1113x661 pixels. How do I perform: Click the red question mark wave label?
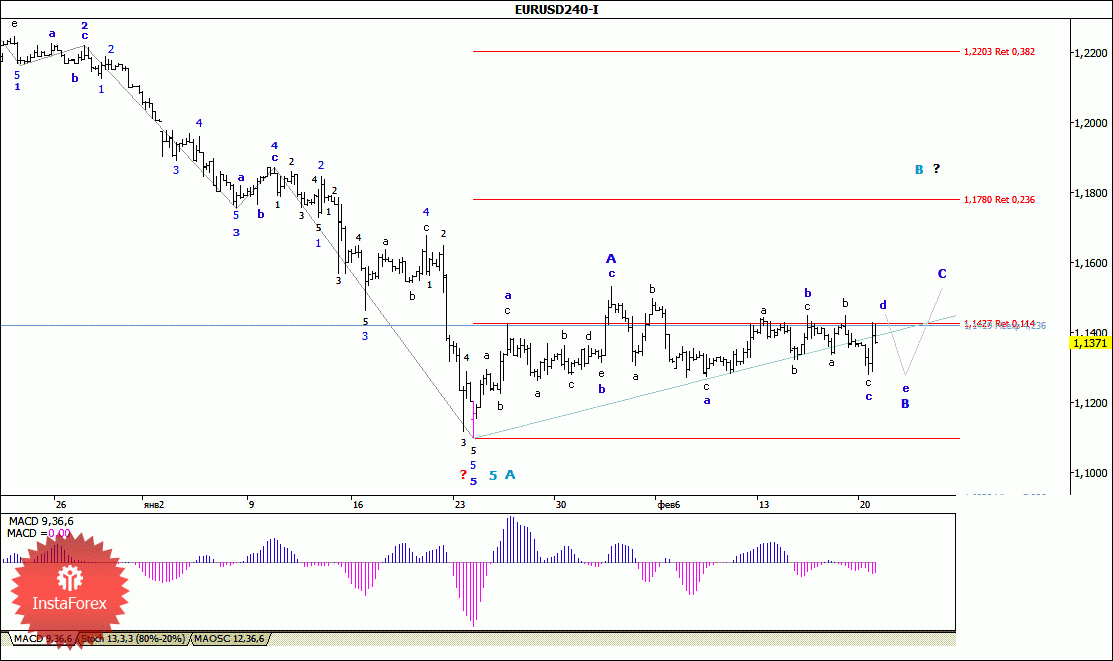[x=463, y=475]
